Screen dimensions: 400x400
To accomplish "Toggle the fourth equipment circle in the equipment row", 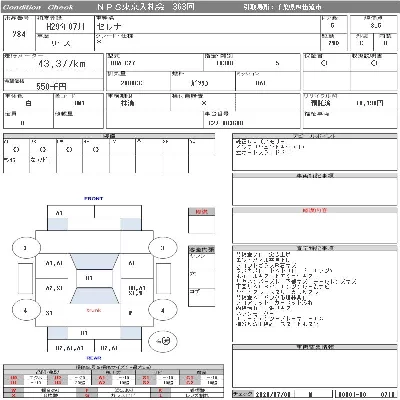I will 96,150.
